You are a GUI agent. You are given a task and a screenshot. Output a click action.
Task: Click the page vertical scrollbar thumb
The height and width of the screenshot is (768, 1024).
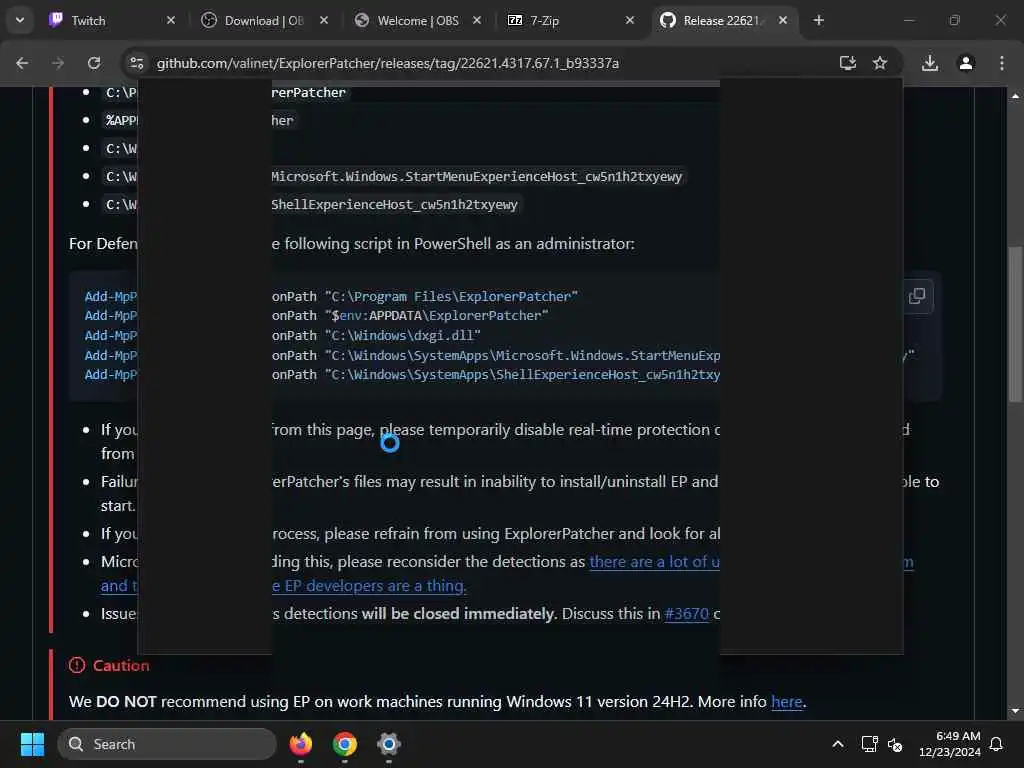[1015, 323]
